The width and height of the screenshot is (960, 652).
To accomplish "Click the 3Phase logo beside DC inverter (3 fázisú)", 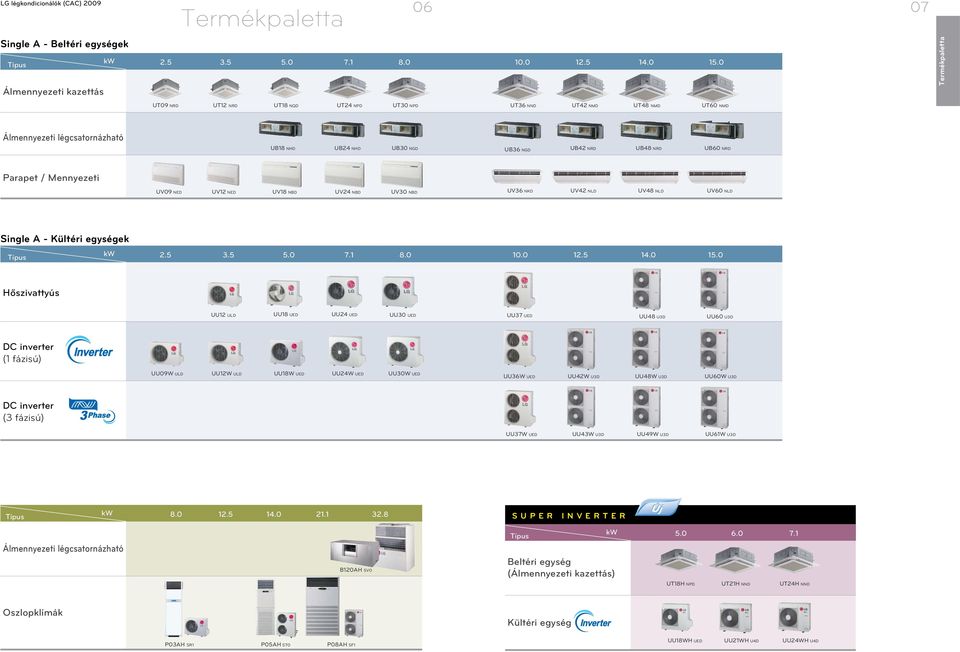I will (x=92, y=411).
